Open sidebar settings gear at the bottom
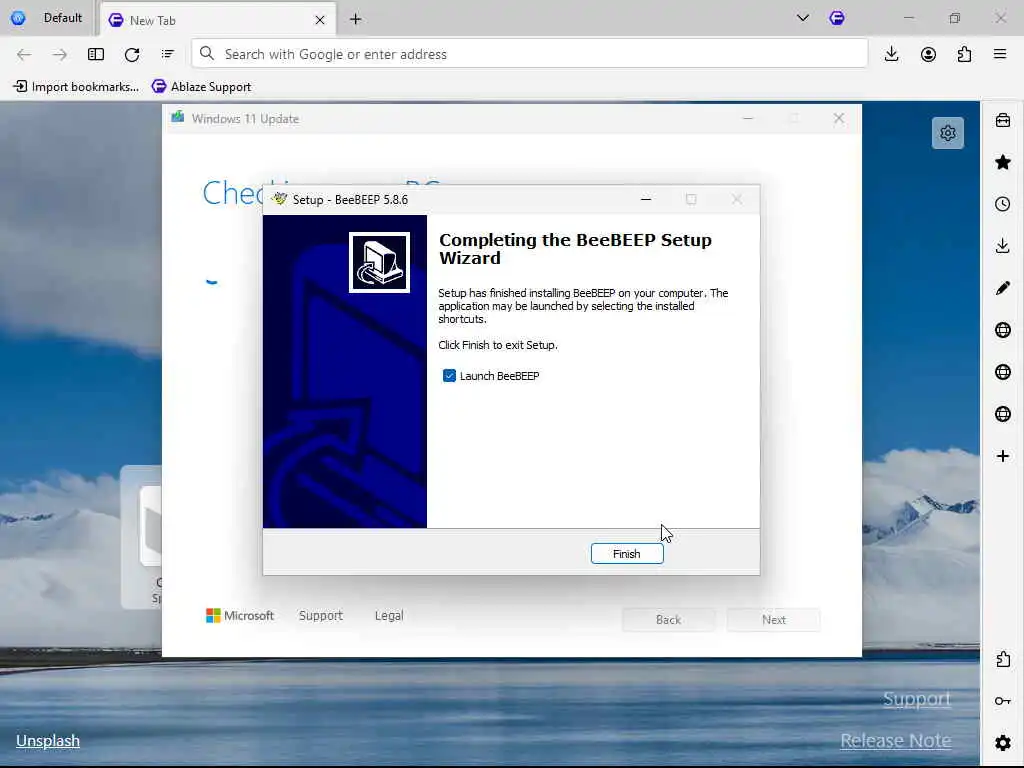 (x=1003, y=743)
